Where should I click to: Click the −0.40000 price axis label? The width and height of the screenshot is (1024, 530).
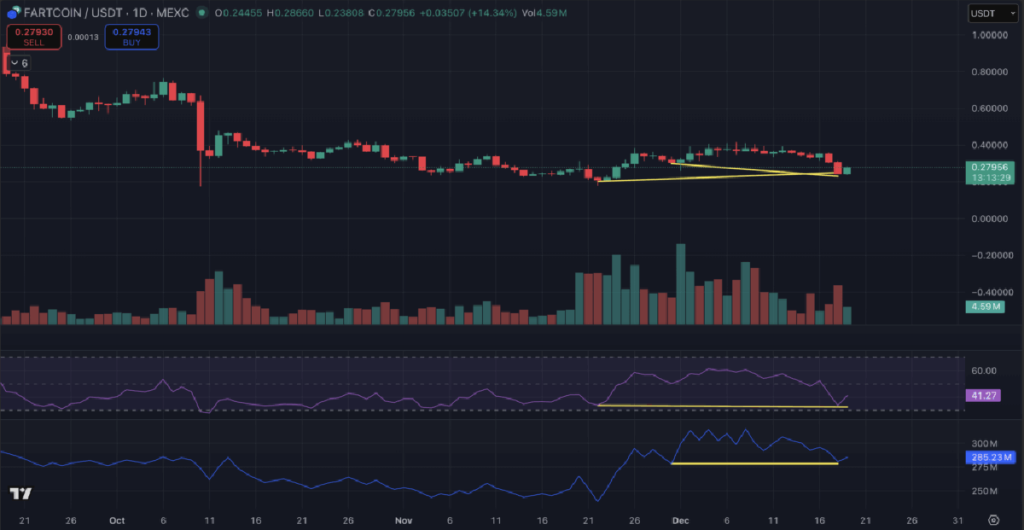pyautogui.click(x=993, y=292)
